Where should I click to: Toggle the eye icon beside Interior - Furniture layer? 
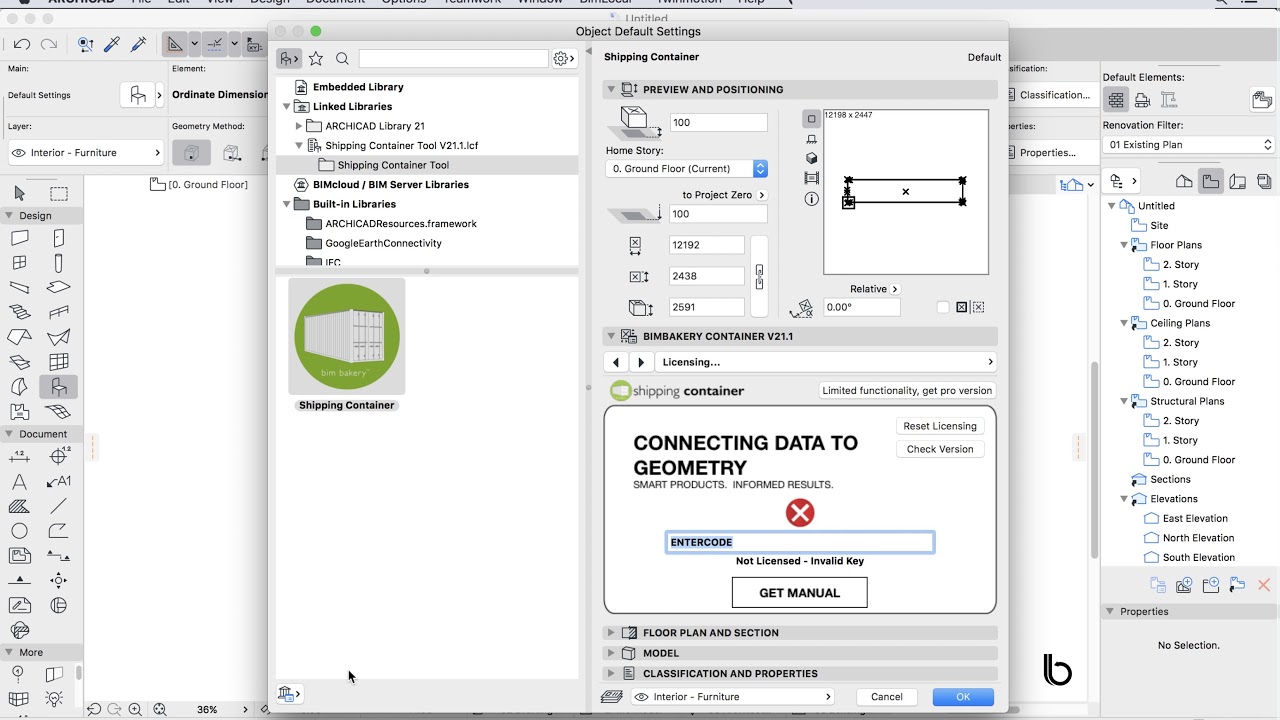point(18,153)
